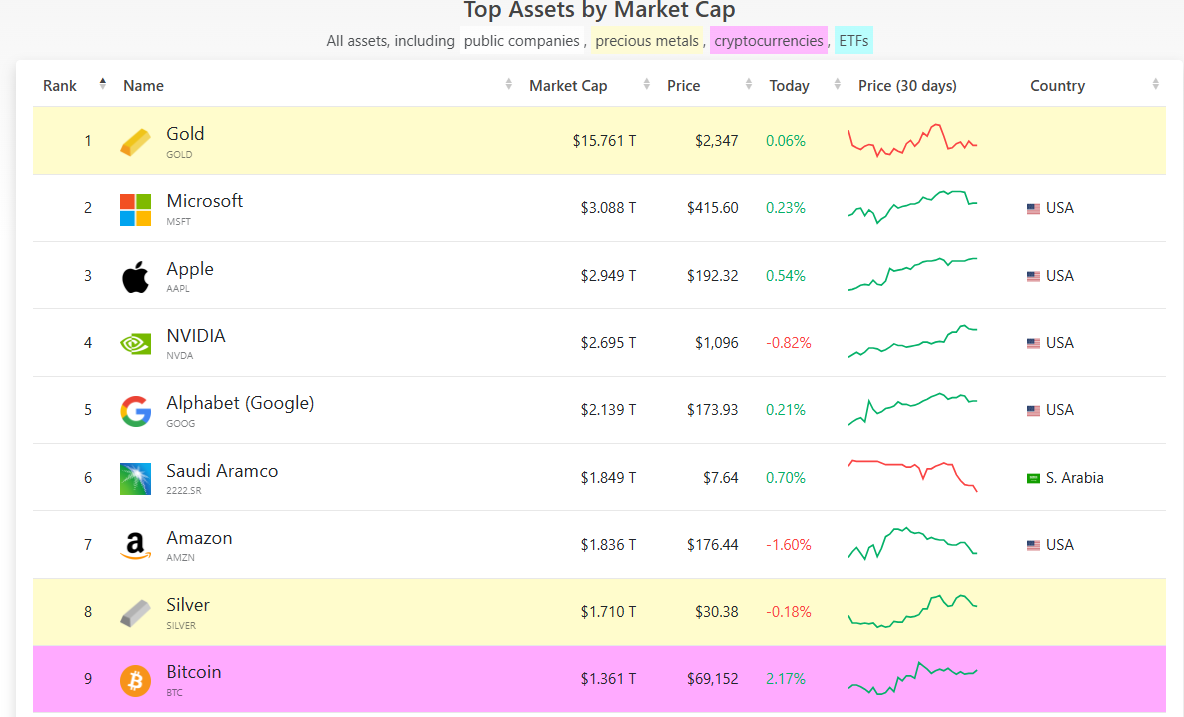Sort table by Rank column arrows
Image resolution: width=1184 pixels, height=717 pixels.
click(x=103, y=84)
